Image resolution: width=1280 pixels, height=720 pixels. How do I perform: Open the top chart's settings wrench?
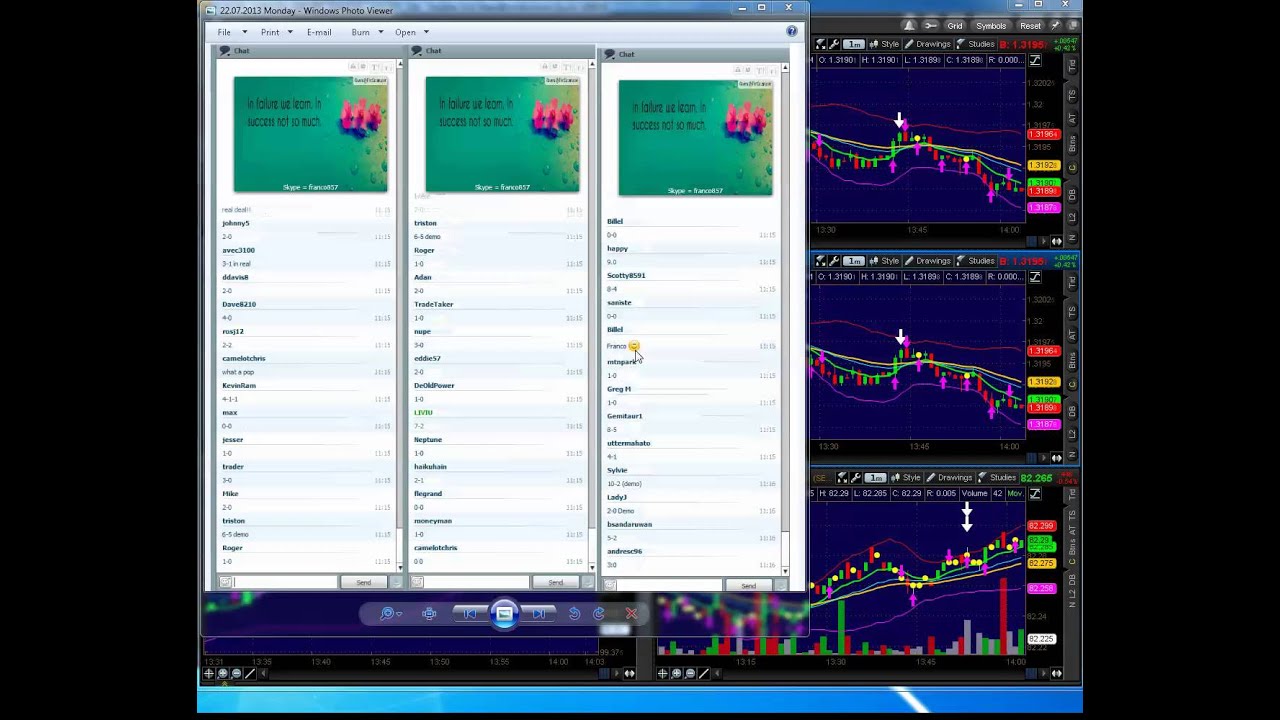coord(833,44)
